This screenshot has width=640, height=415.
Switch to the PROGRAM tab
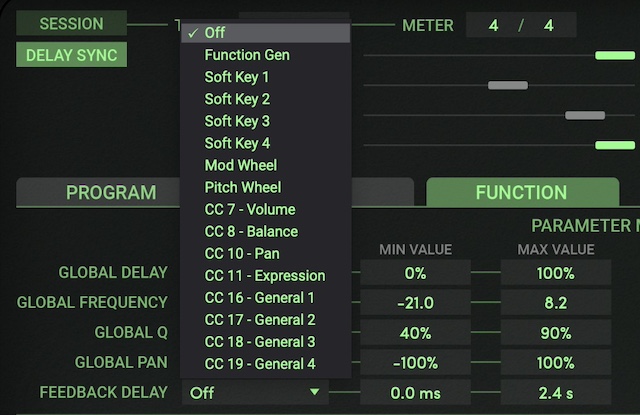tap(111, 192)
